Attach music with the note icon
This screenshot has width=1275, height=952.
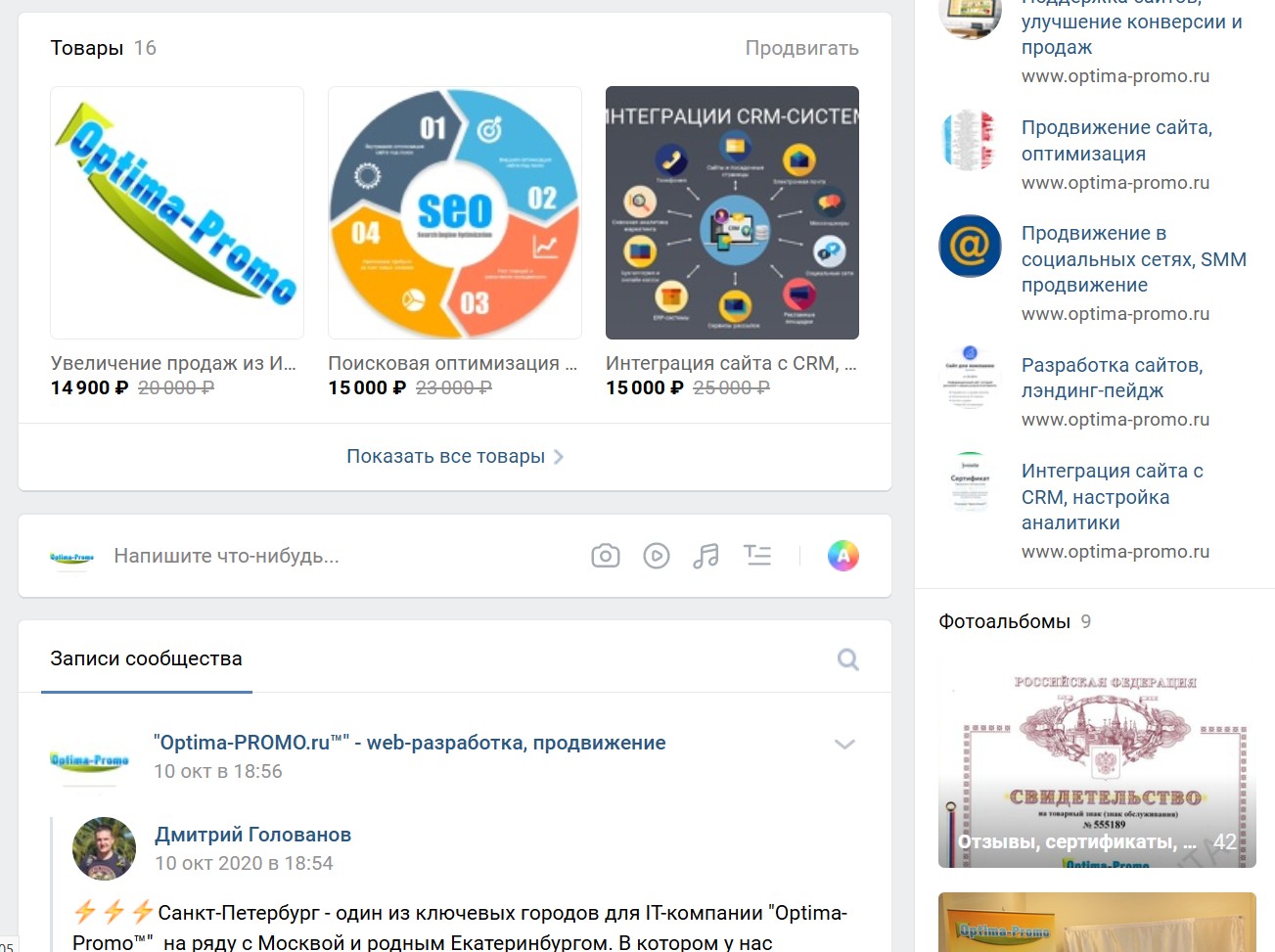tap(706, 556)
